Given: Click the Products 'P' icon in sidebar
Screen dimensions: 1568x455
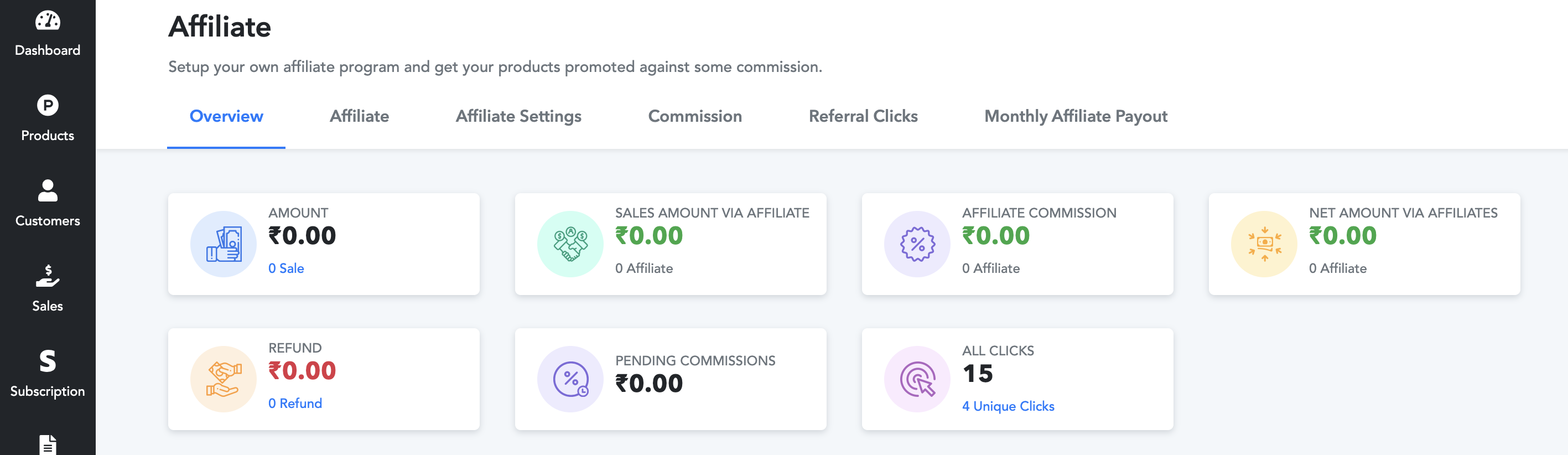Looking at the screenshot, I should click(x=48, y=105).
